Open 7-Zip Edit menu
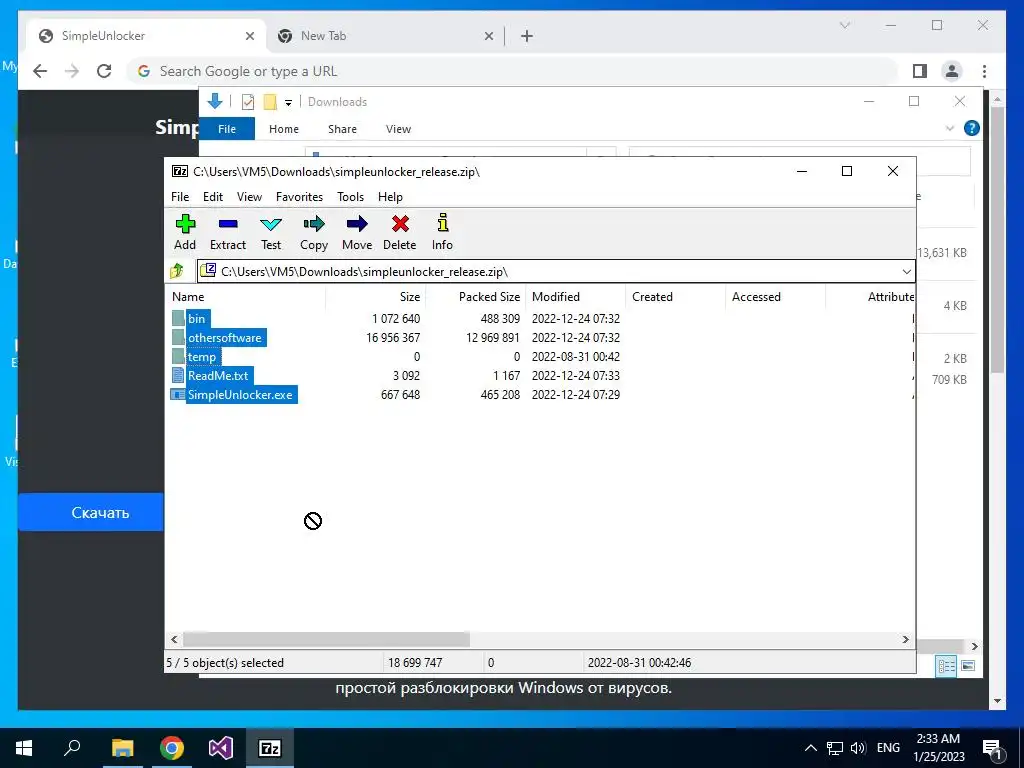This screenshot has height=768, width=1024. [213, 197]
